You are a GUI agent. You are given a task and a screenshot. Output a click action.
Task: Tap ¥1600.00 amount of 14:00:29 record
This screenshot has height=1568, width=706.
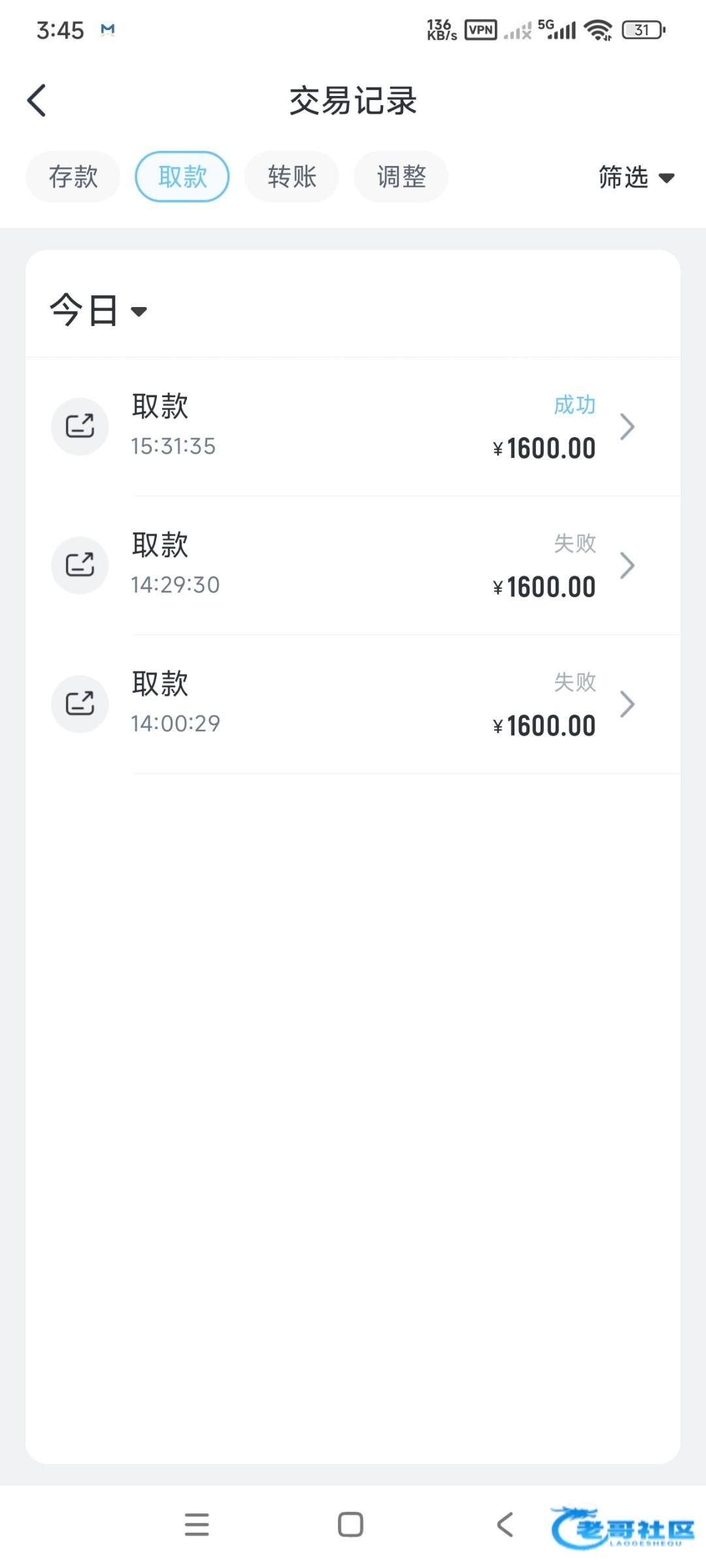click(x=545, y=726)
